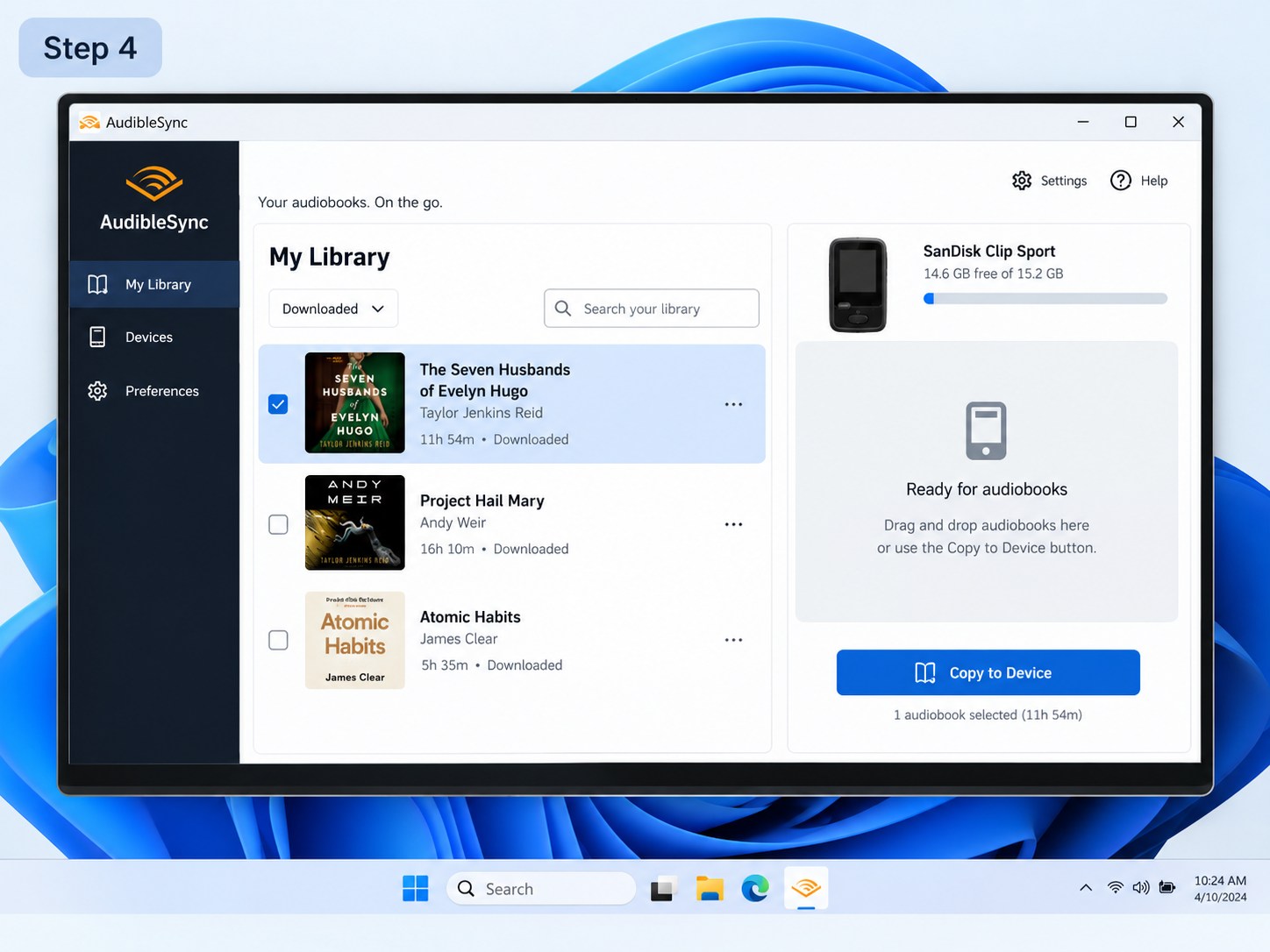Check the Project Hail Mary checkbox
This screenshot has height=952, width=1270.
pyautogui.click(x=278, y=524)
